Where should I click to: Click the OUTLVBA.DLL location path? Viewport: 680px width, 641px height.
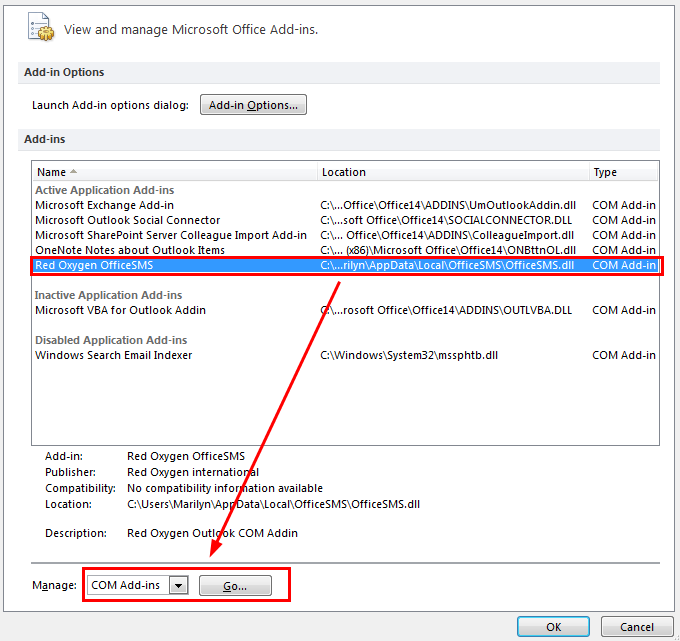click(x=446, y=310)
